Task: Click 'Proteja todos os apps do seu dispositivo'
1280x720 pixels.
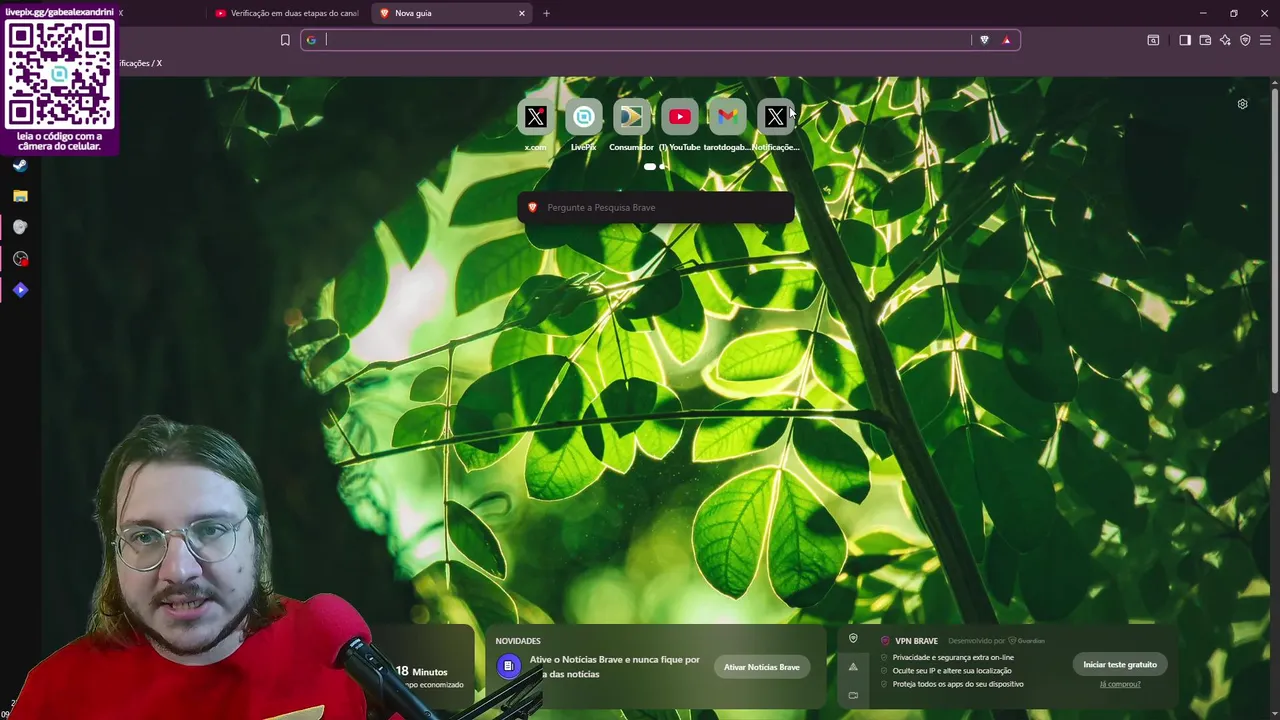Action: [958, 684]
